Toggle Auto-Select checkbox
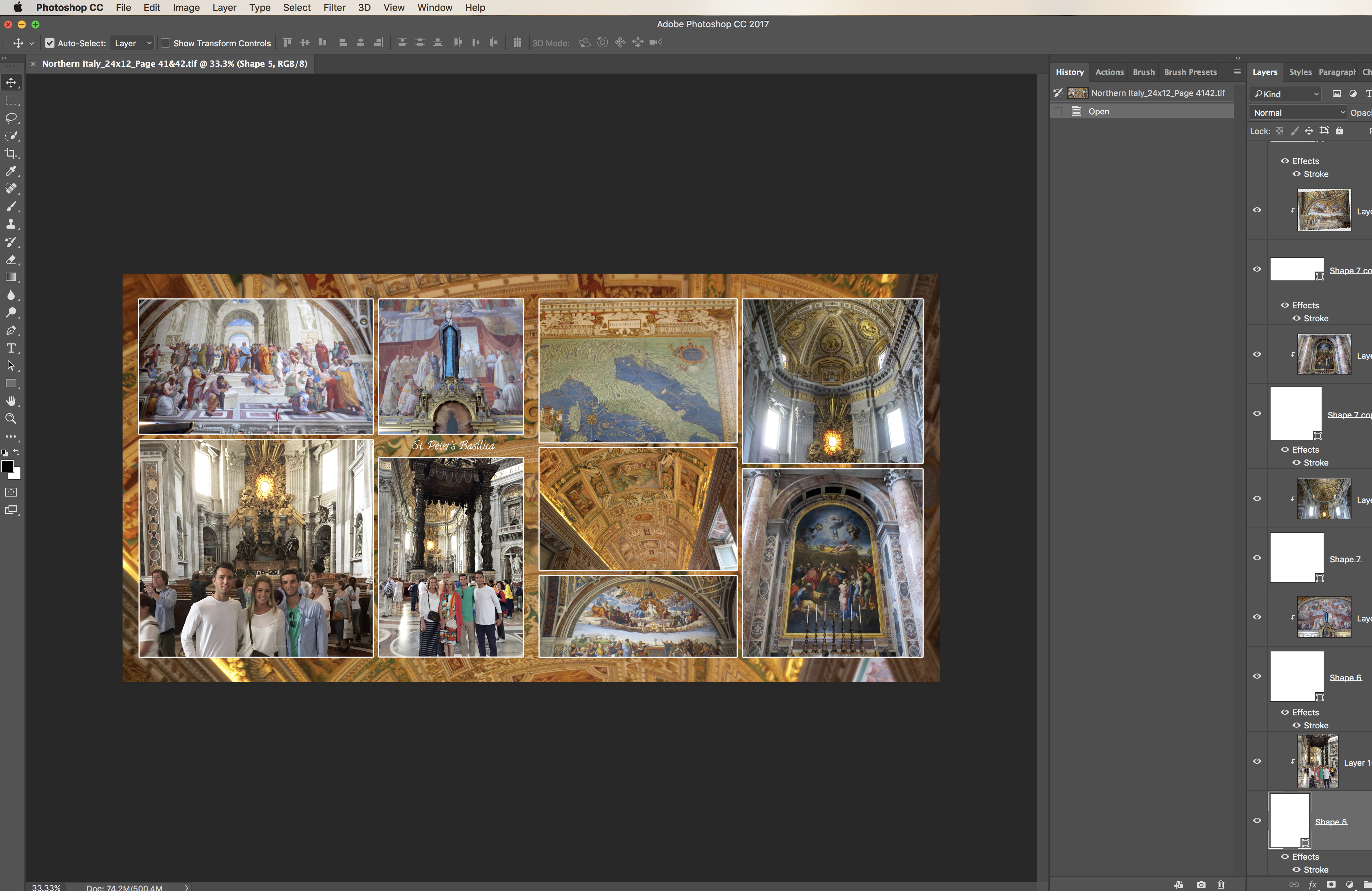This screenshot has height=891, width=1372. point(50,43)
